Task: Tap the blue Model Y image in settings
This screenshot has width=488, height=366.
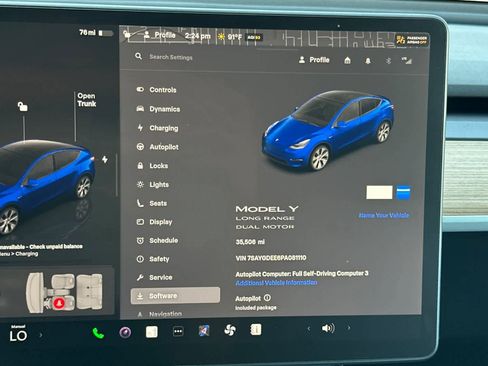Action: click(x=328, y=130)
